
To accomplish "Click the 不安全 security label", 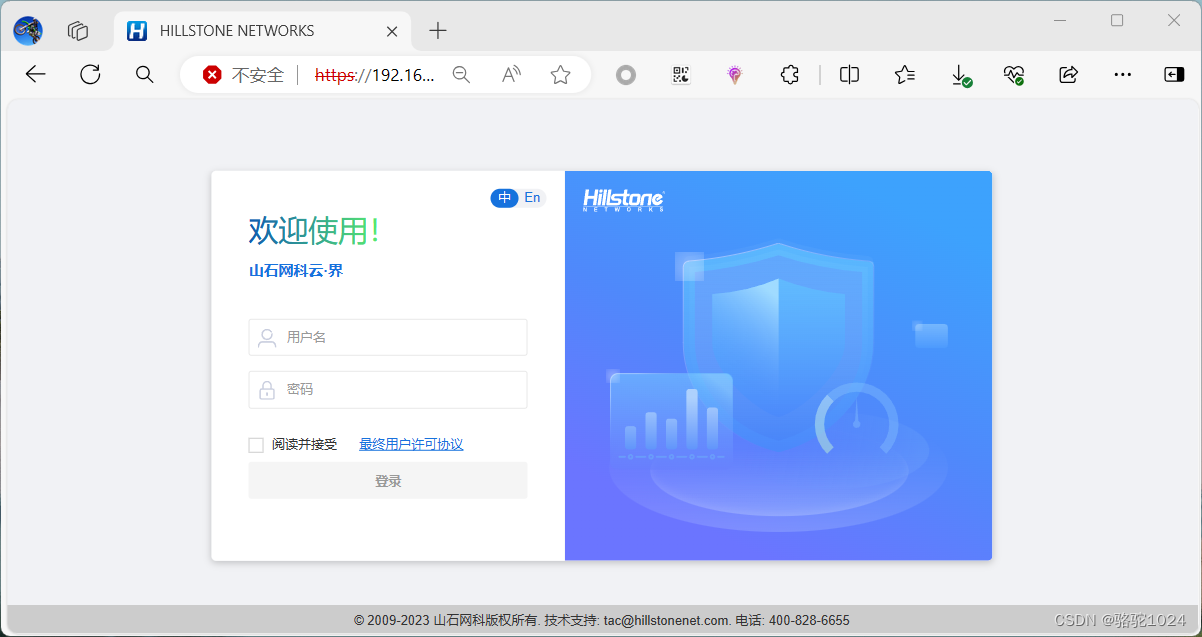I will click(x=258, y=75).
